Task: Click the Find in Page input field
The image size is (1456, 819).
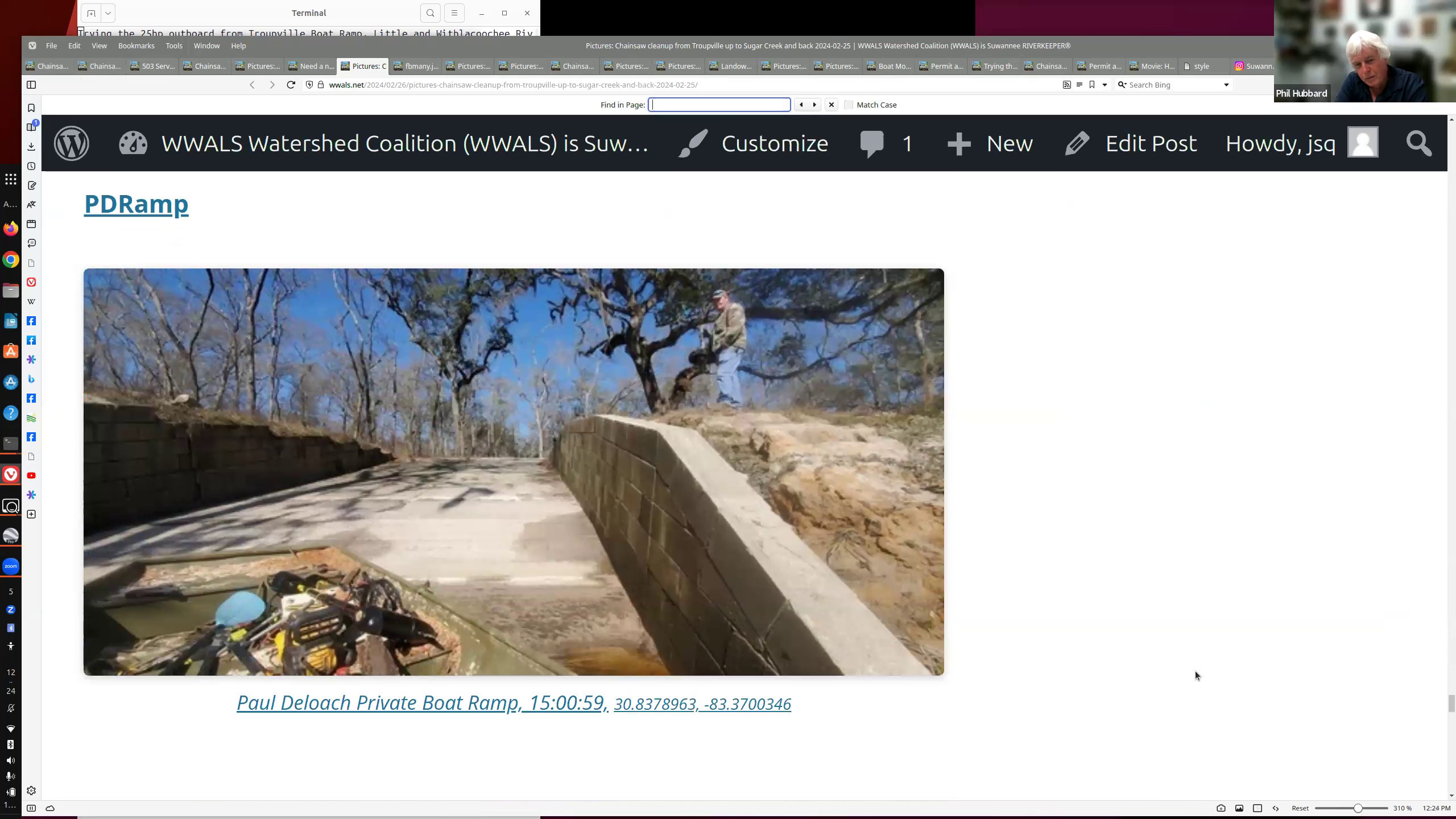Action: point(719,105)
